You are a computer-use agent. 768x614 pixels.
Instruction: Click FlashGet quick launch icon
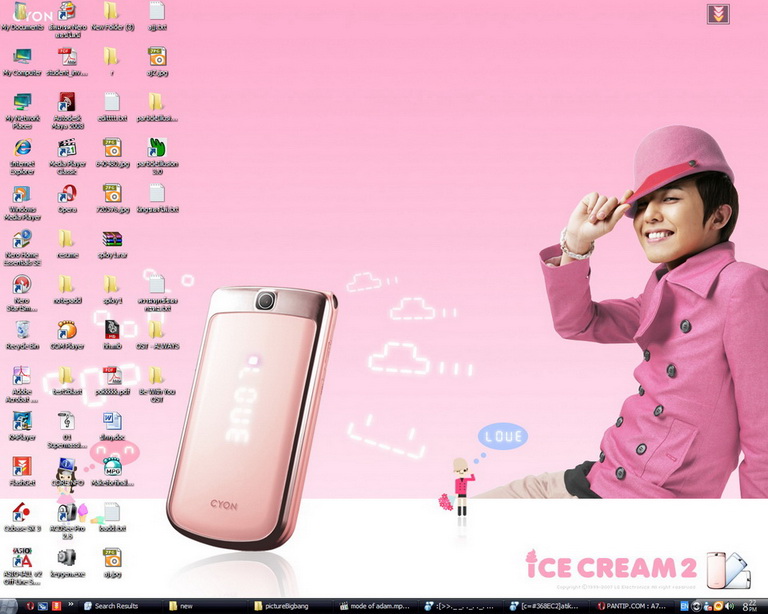tap(56, 606)
